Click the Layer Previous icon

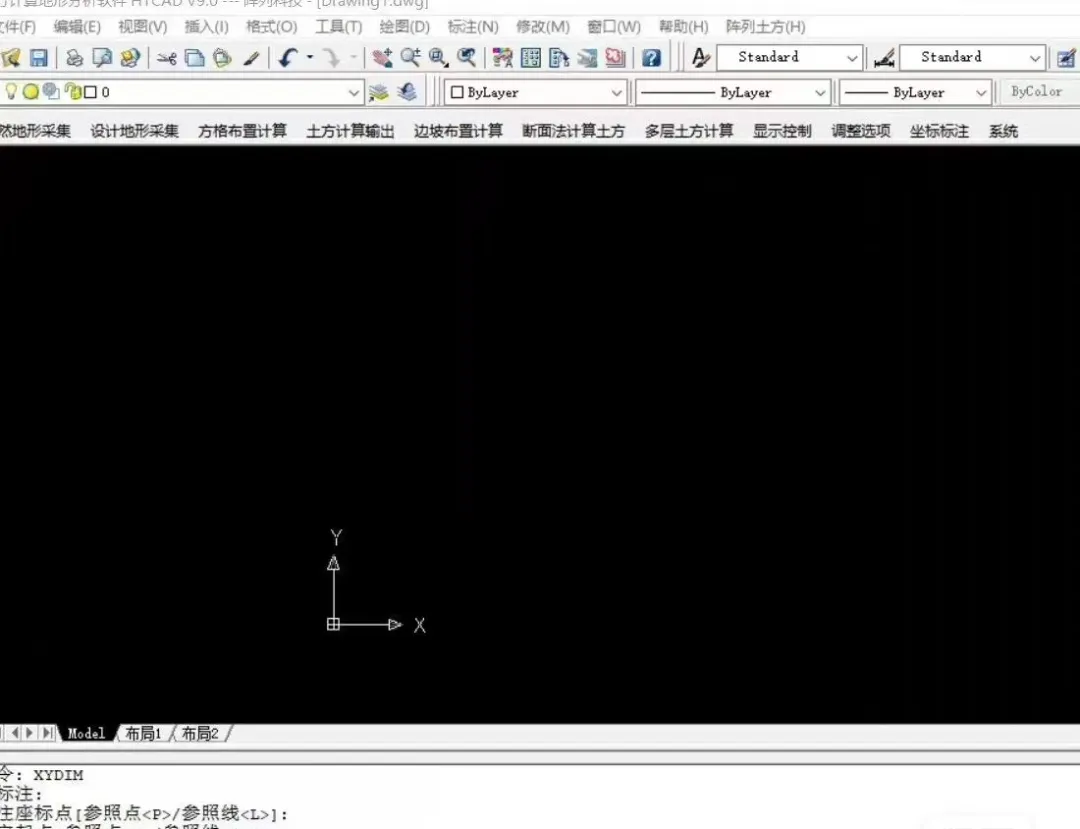407,92
